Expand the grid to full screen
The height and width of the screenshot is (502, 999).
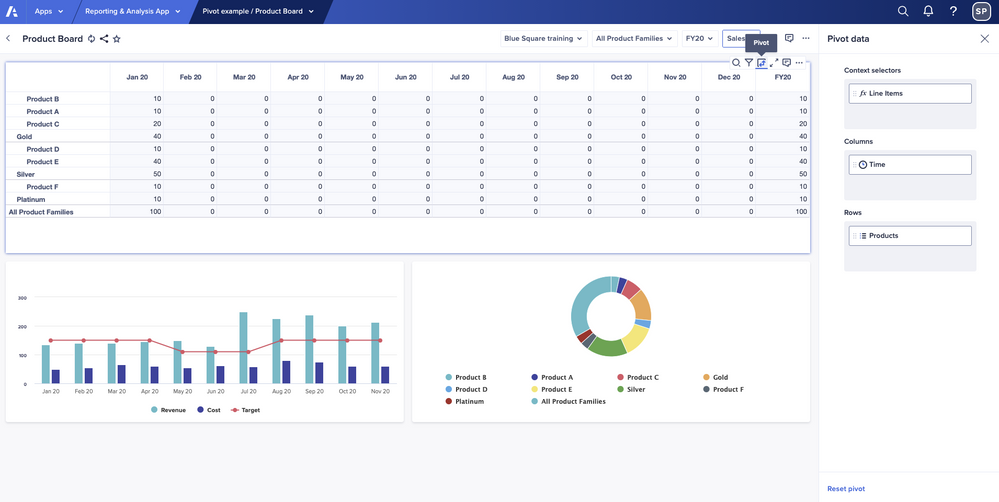point(774,63)
